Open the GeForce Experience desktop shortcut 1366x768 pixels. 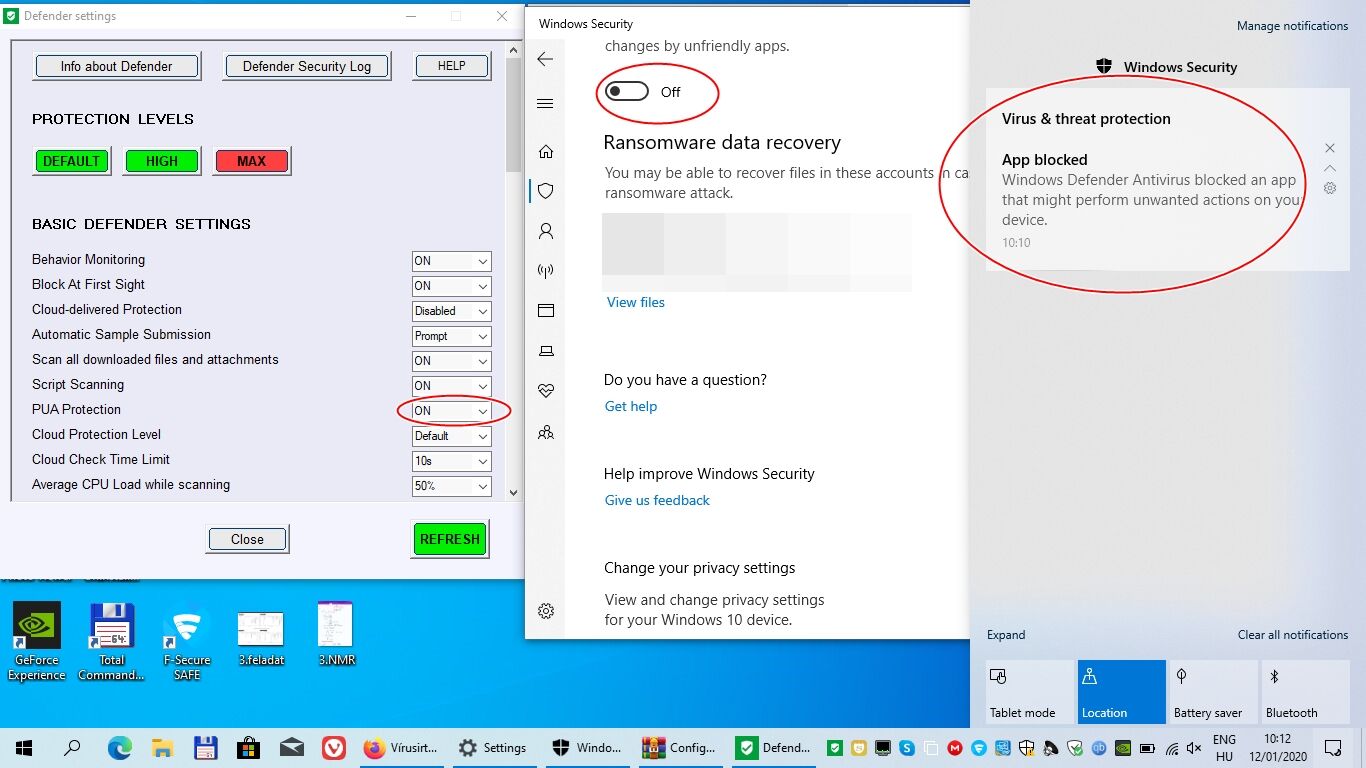[37, 641]
